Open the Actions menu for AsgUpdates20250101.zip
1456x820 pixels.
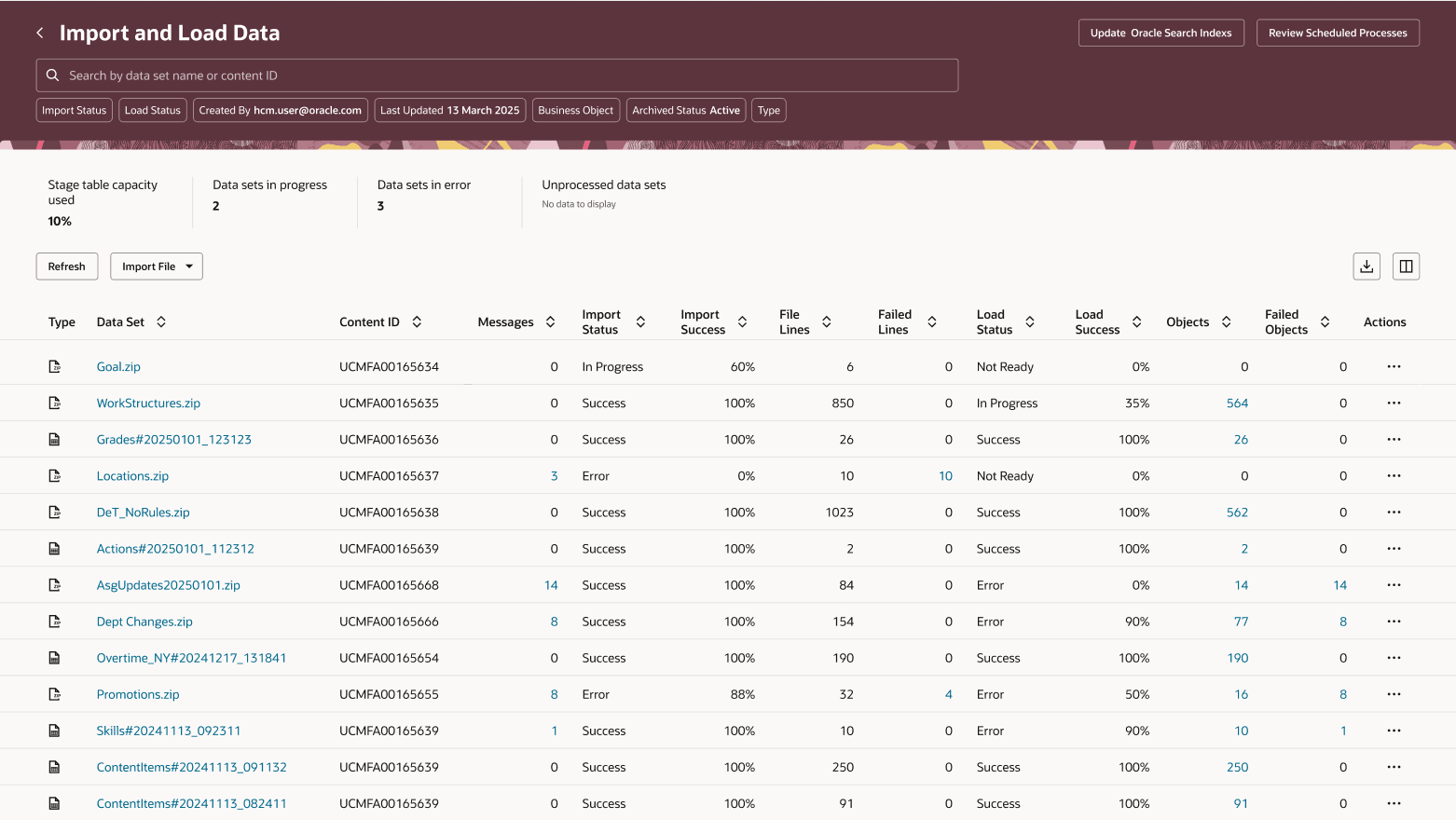(1394, 584)
